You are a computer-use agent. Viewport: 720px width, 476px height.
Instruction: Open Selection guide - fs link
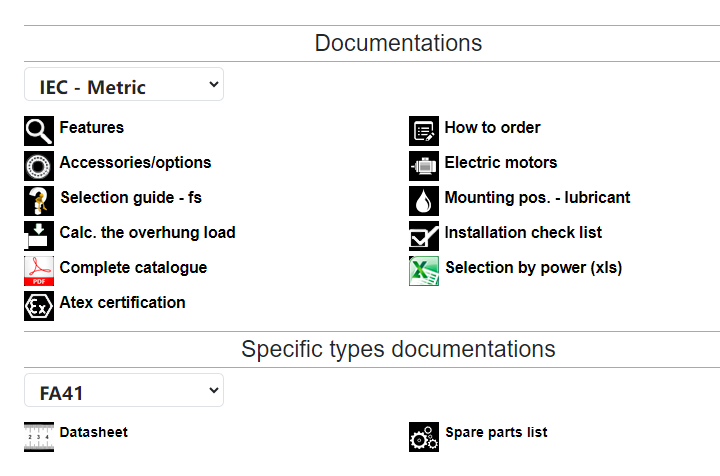click(x=131, y=197)
